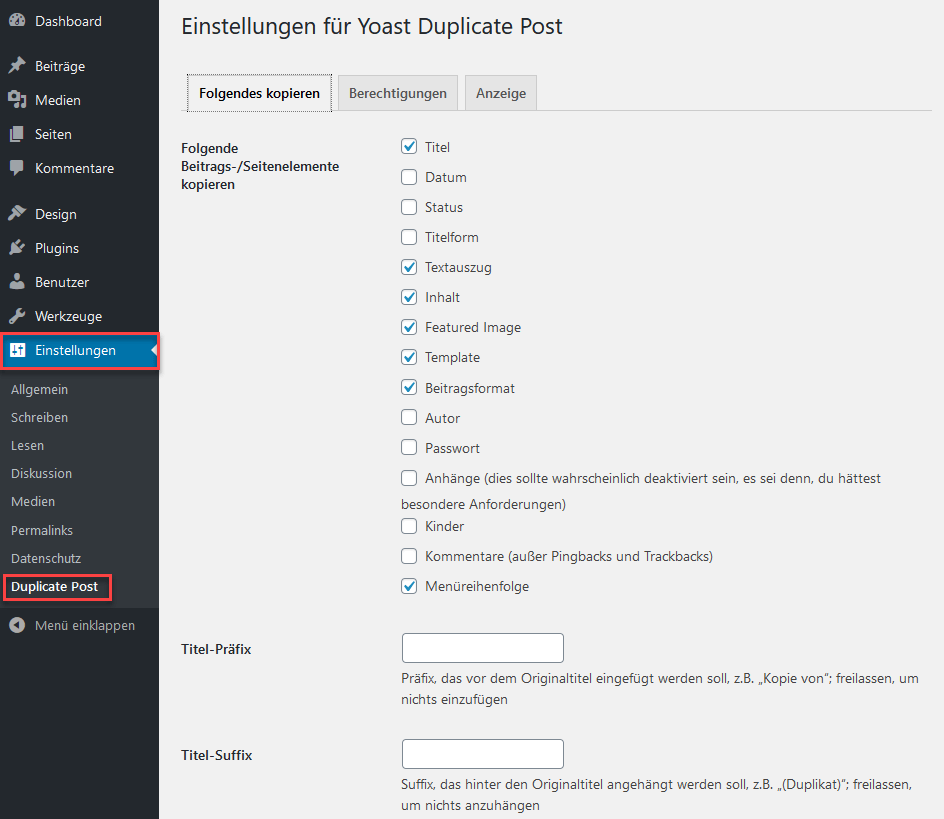
Task: Click the Kommentare speech bubble icon
Action: coord(17,167)
